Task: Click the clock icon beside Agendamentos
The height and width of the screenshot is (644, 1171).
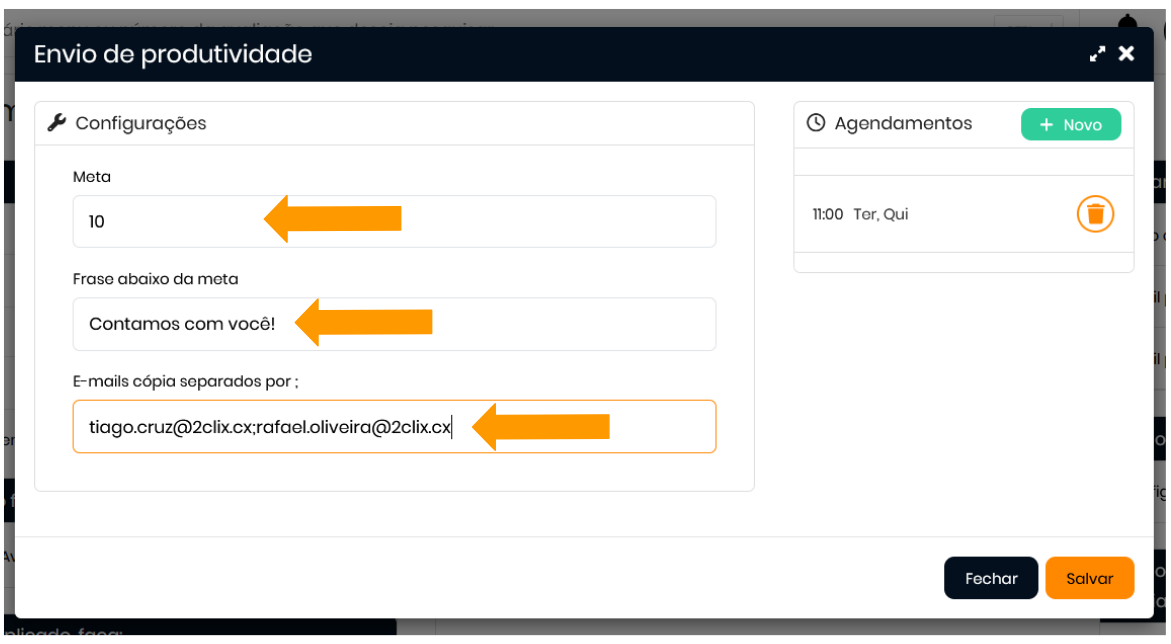Action: [816, 123]
